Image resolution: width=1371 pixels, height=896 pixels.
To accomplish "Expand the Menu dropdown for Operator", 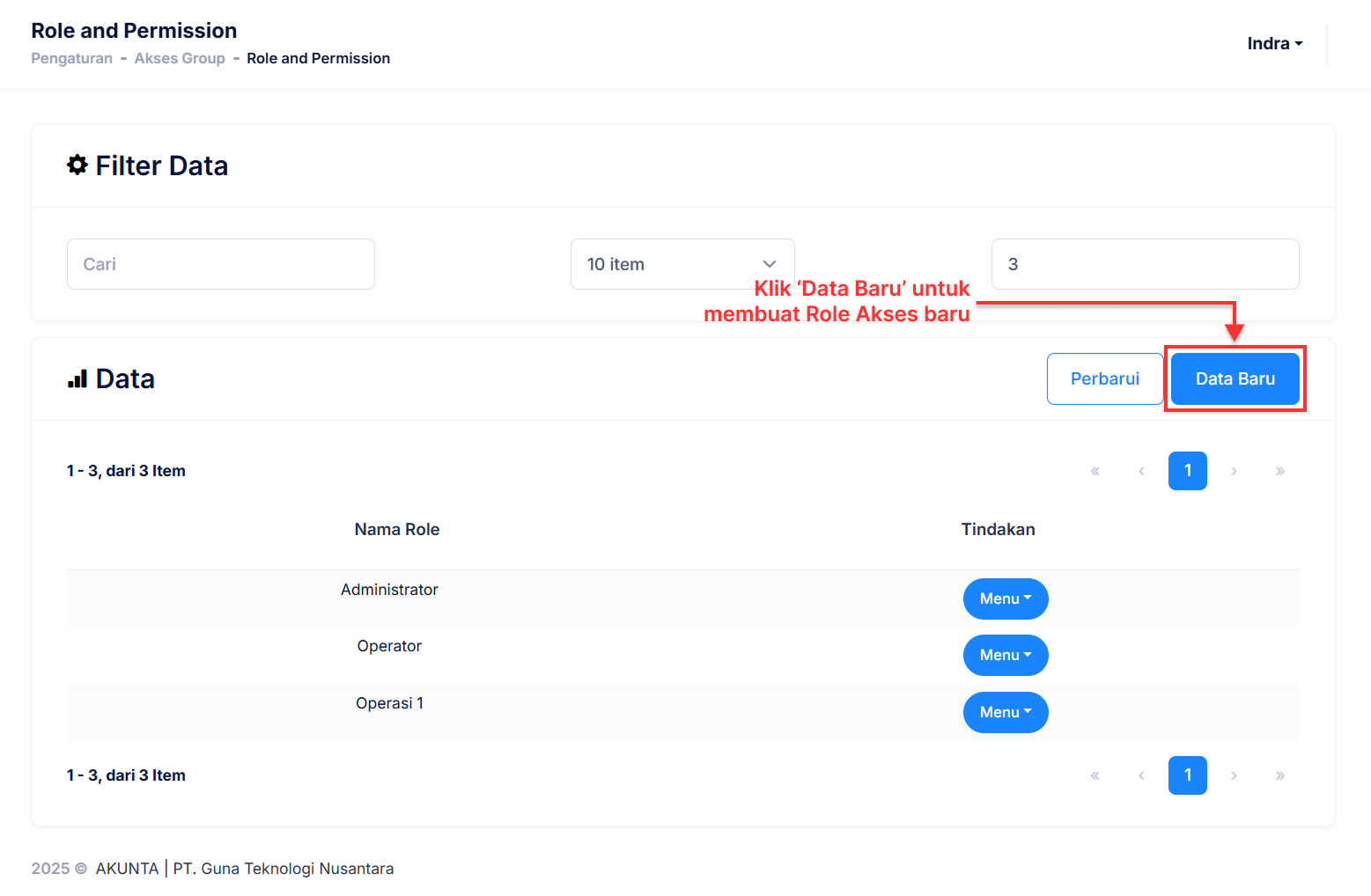I will 1005,656.
